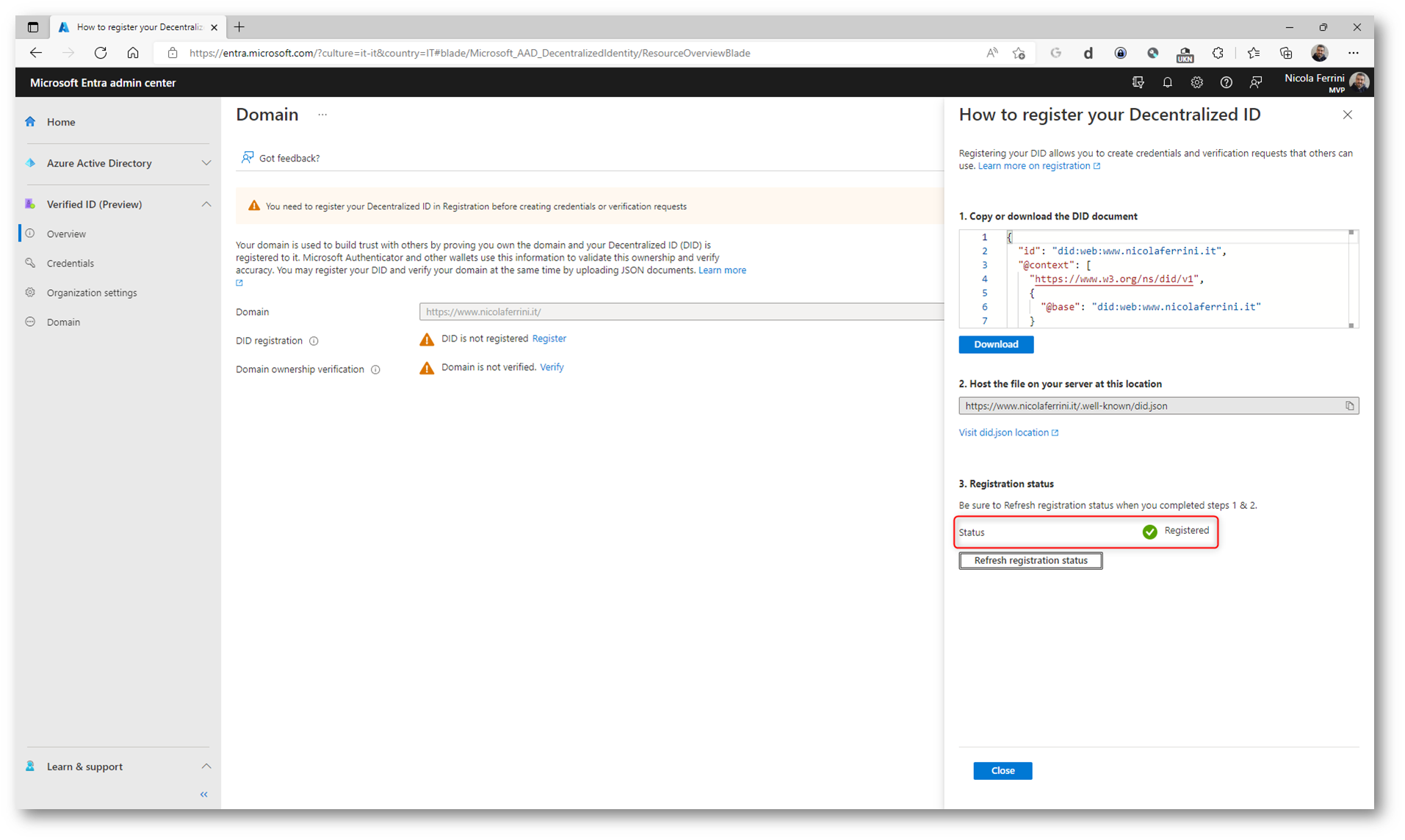Open the browser extensions puzzle icon
Viewport: 1405px width, 840px height.
click(1218, 53)
